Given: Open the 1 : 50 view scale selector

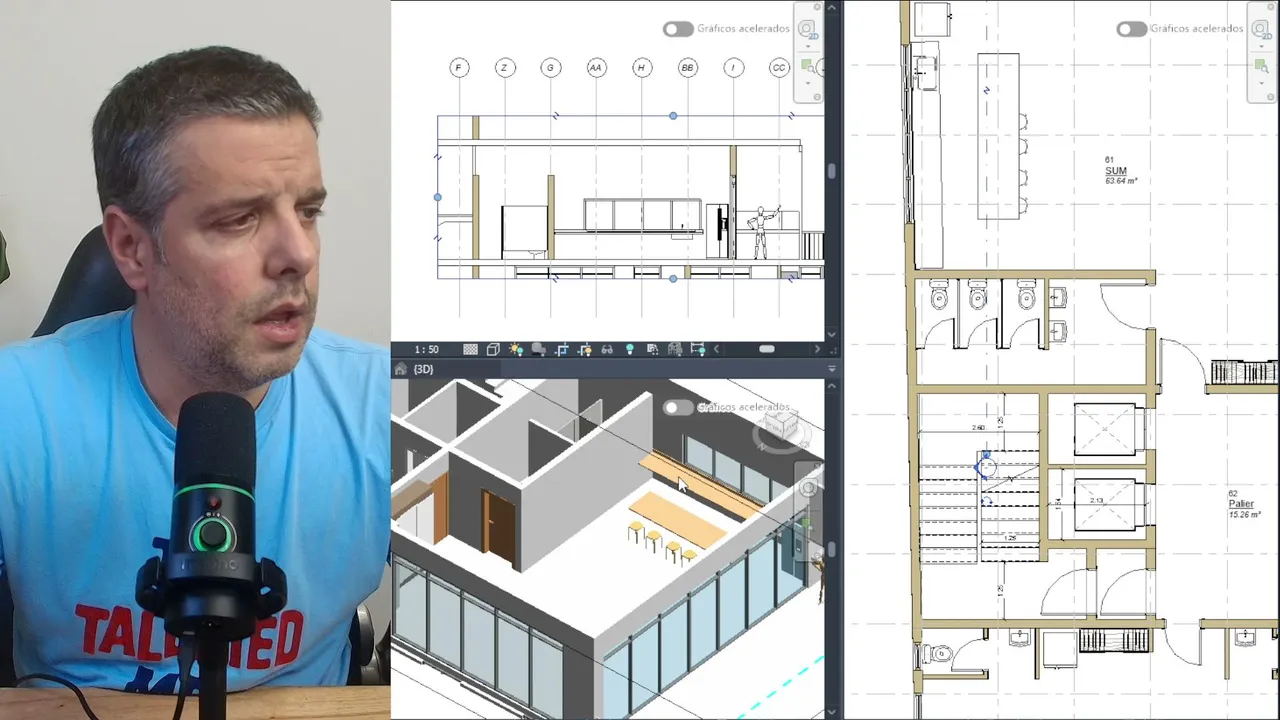Looking at the screenshot, I should pyautogui.click(x=427, y=349).
